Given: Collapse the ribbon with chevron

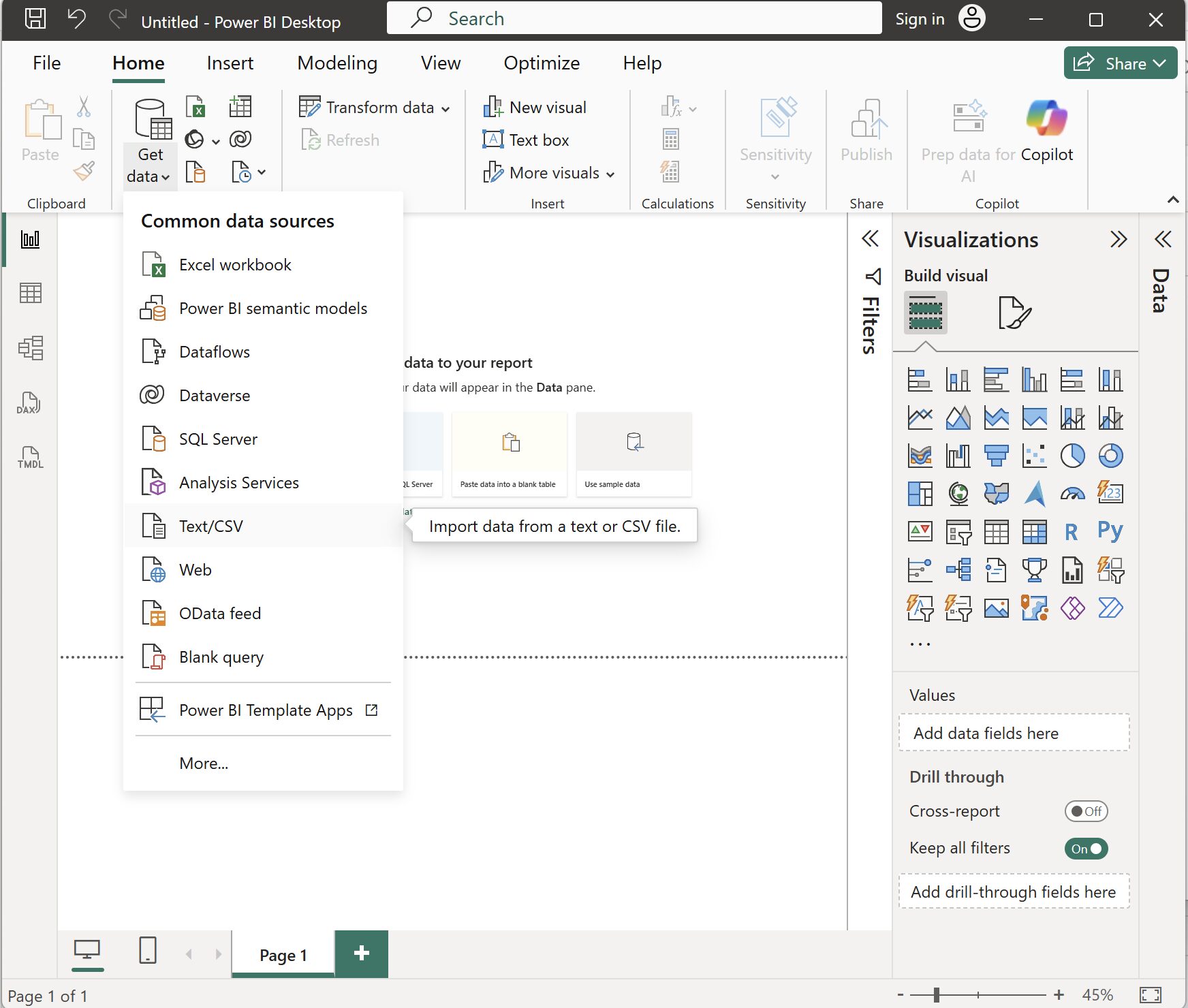Looking at the screenshot, I should [1172, 200].
